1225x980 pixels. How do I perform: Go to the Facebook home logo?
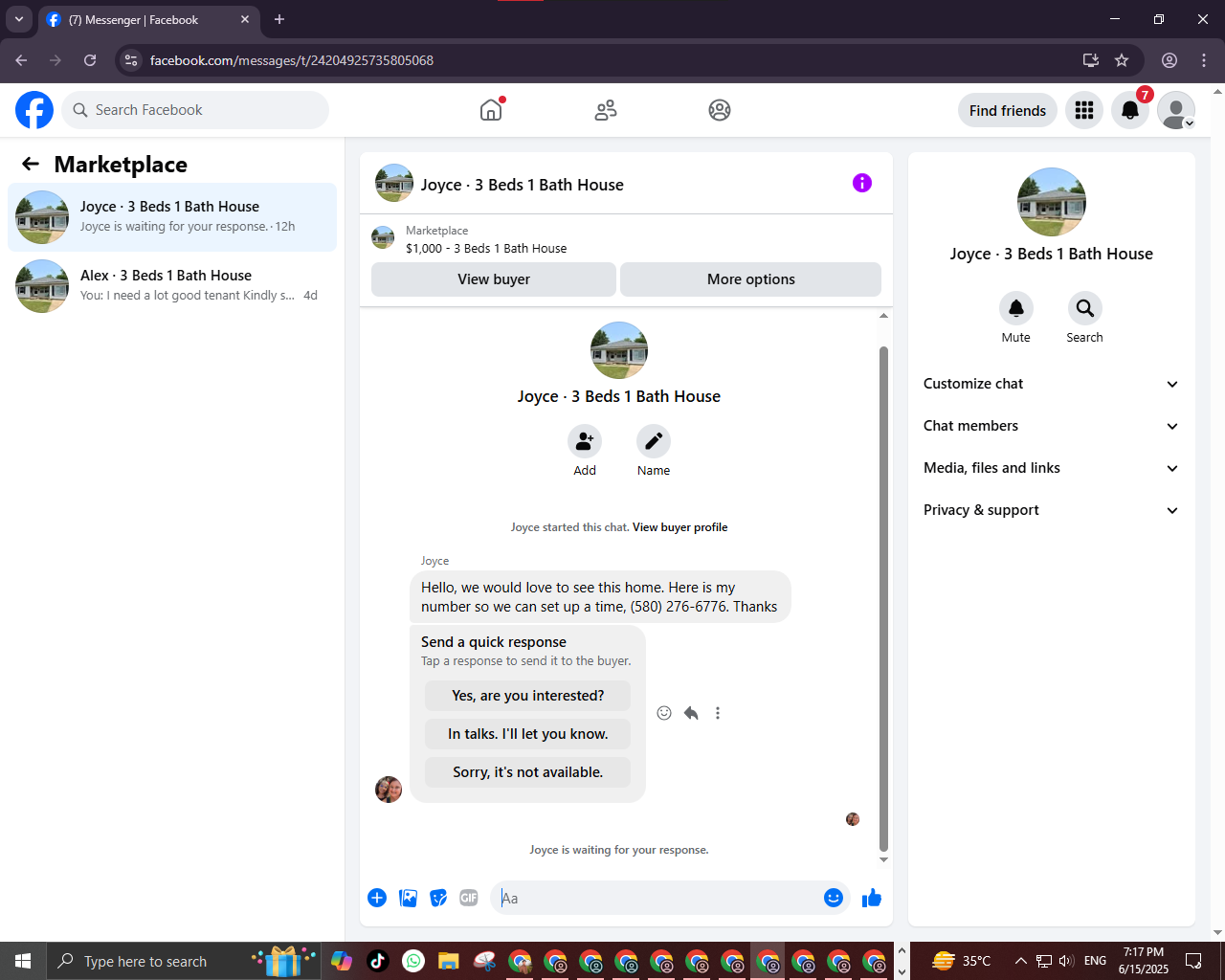pyautogui.click(x=34, y=110)
